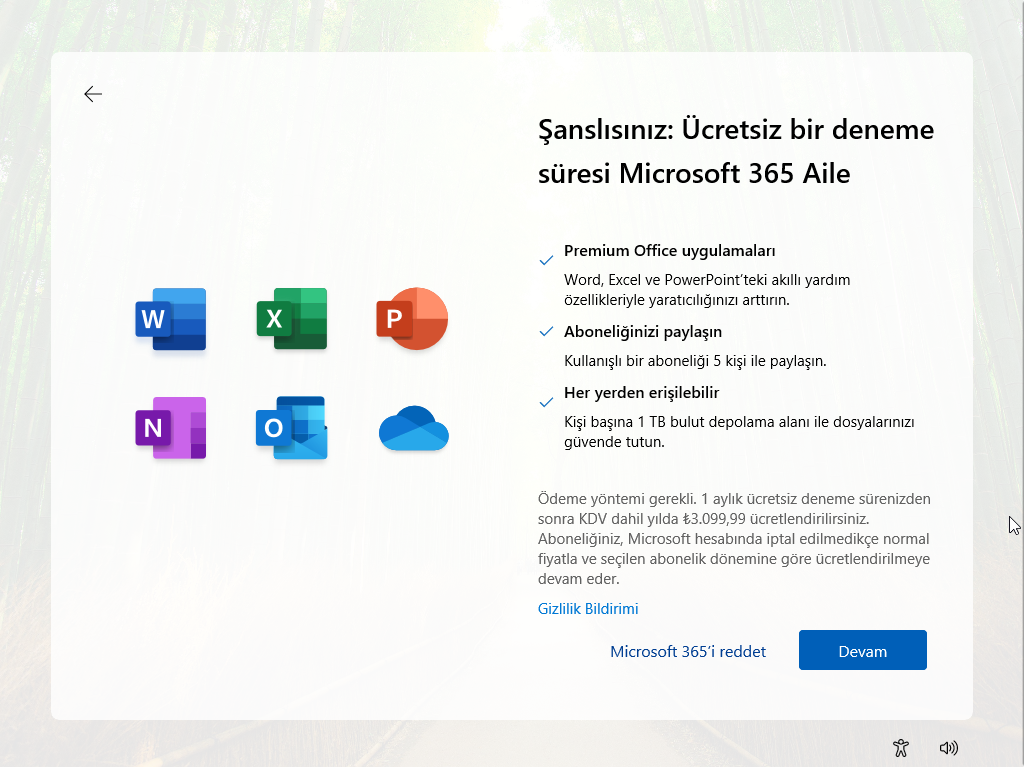Click the Microsoft Word icon

click(x=170, y=318)
